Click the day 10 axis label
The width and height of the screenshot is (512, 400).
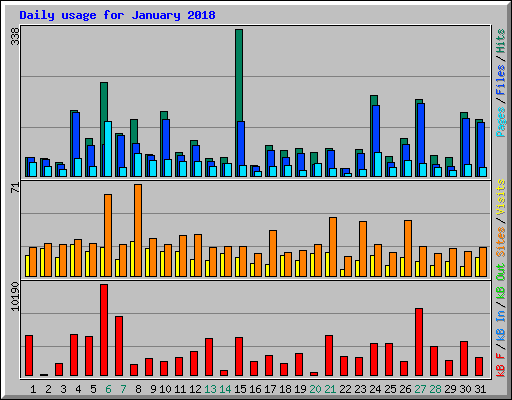click(x=165, y=389)
